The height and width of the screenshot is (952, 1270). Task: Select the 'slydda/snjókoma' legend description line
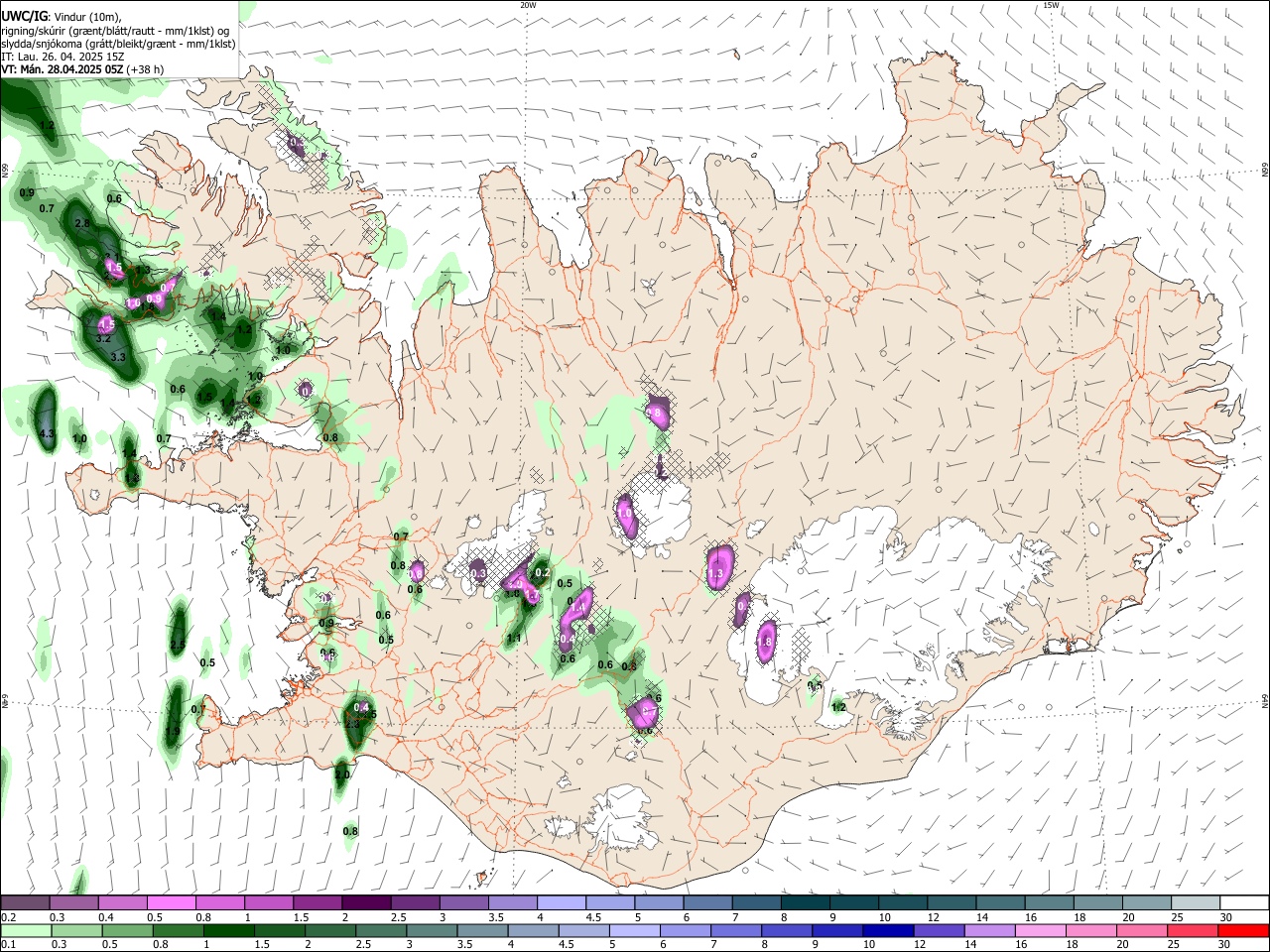click(118, 44)
